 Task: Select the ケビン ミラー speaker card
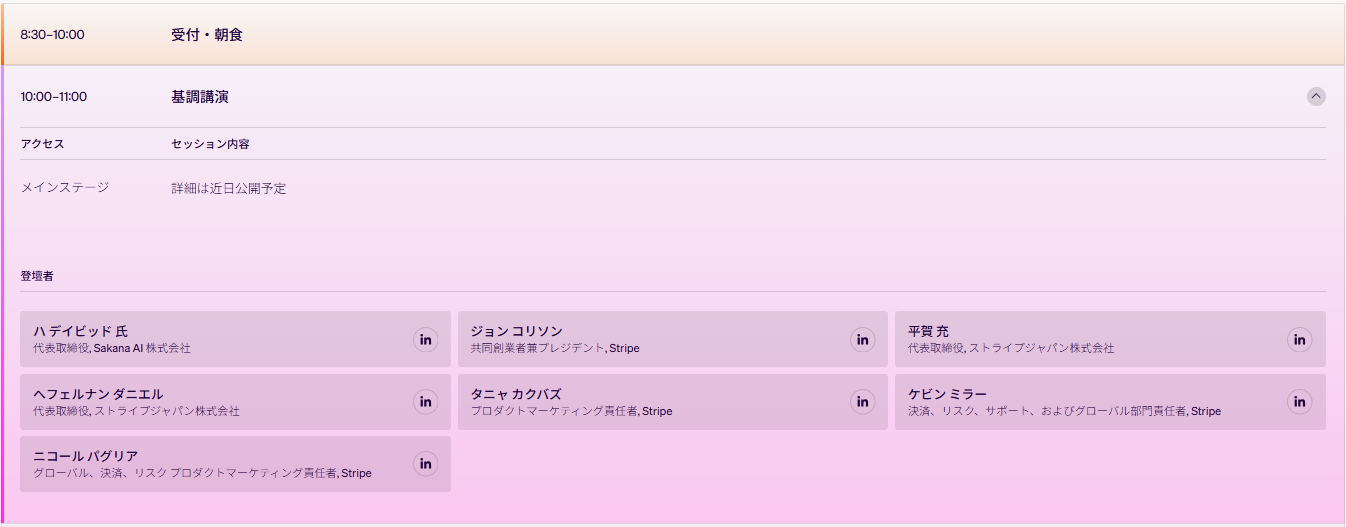coord(1110,402)
